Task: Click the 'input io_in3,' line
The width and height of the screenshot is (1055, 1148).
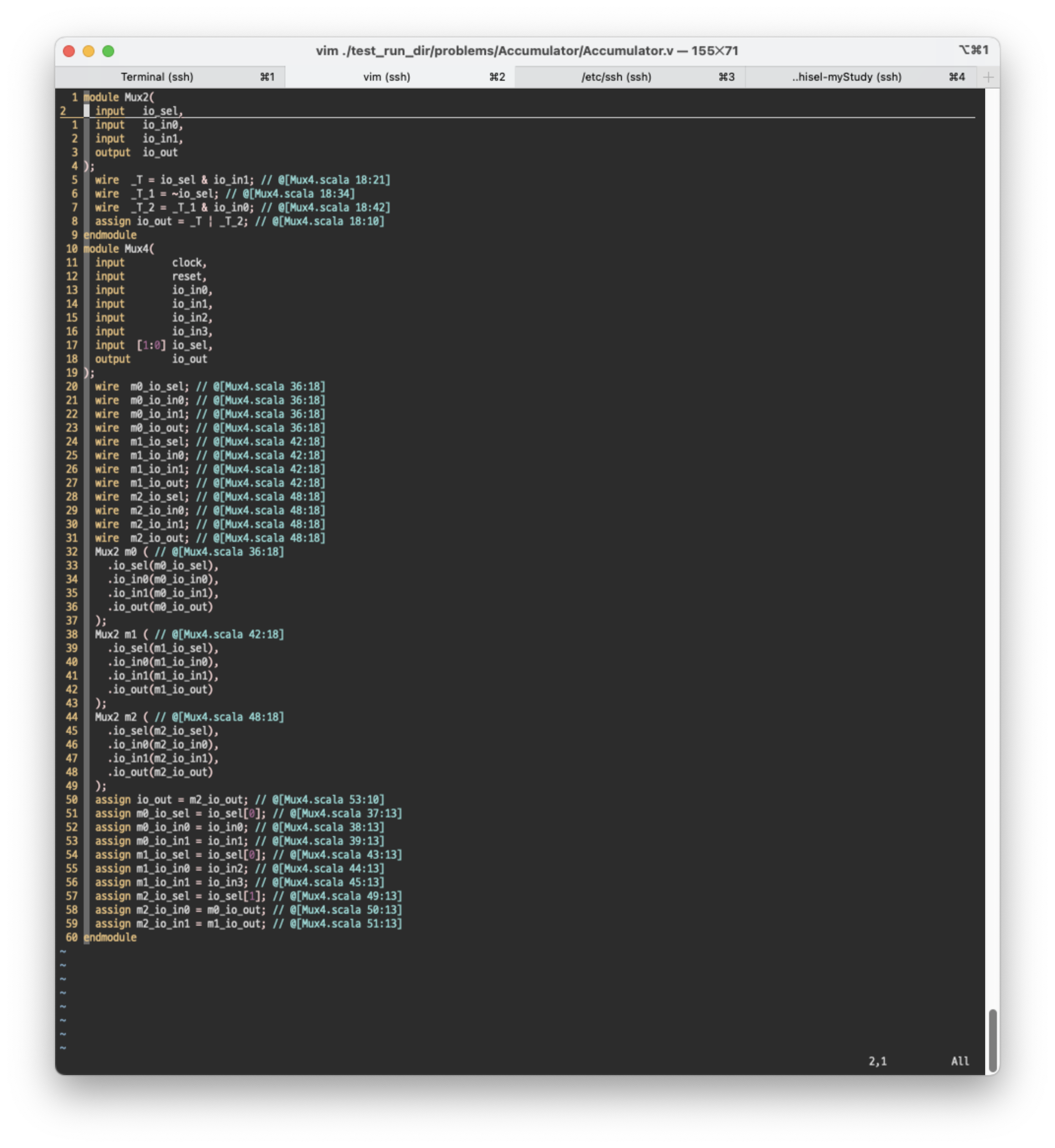Action: click(154, 332)
